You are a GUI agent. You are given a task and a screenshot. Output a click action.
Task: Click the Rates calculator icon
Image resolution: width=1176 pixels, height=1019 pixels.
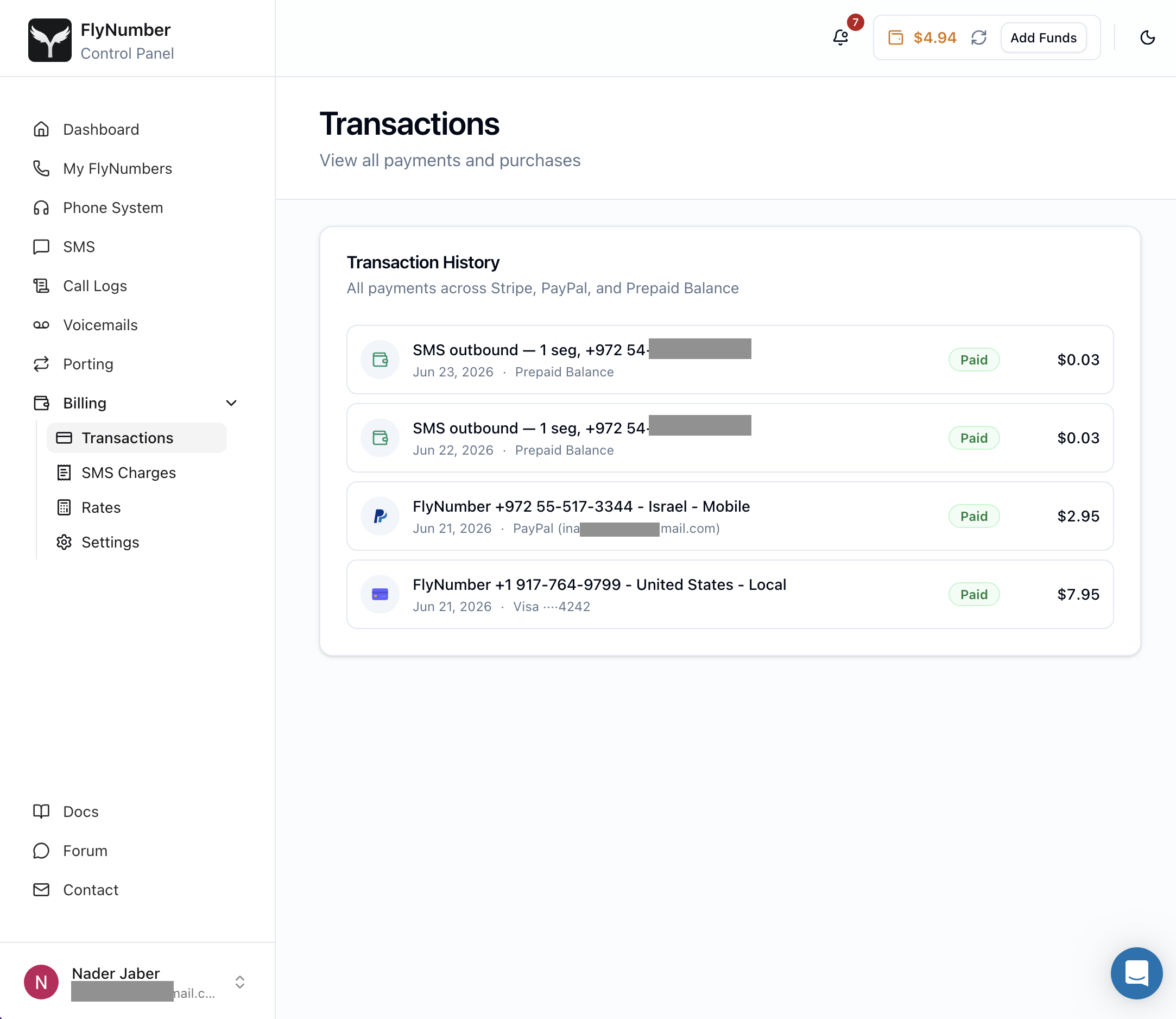pyautogui.click(x=64, y=507)
